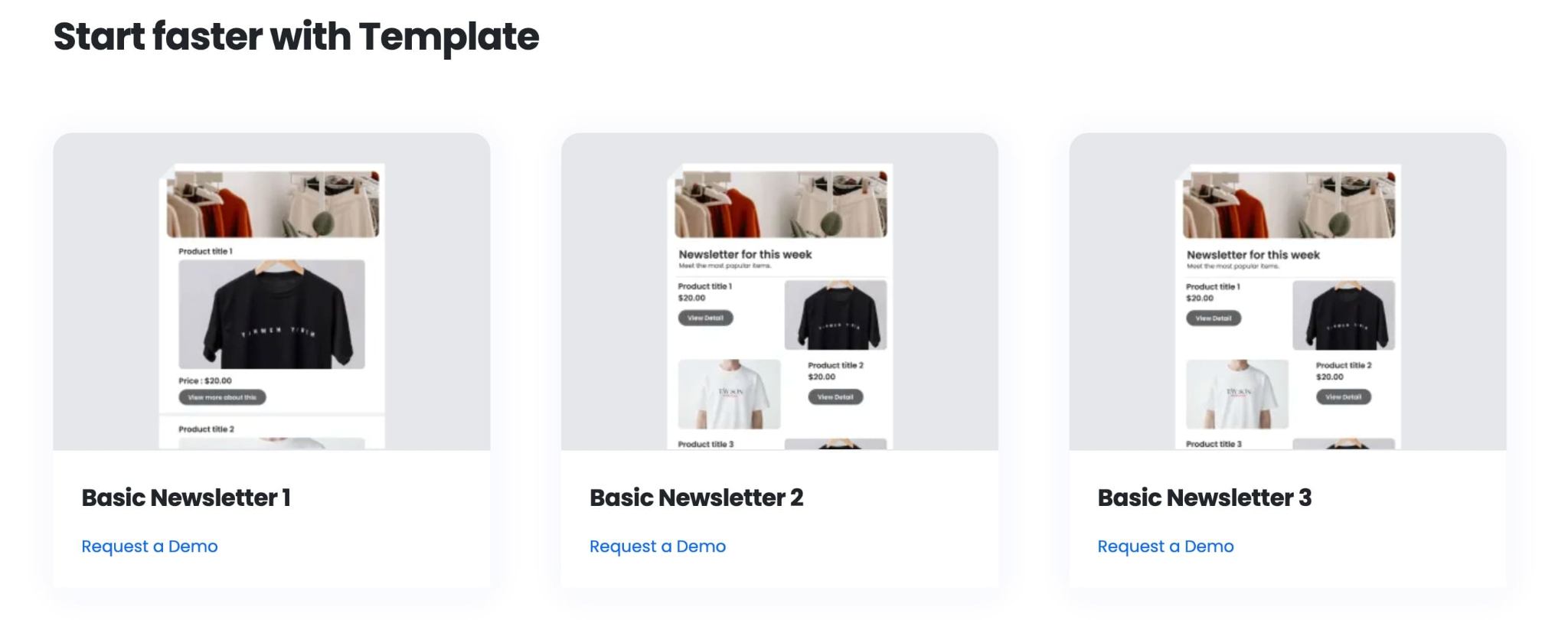Select the Basic Newsletter 3 card title

pos(1204,498)
